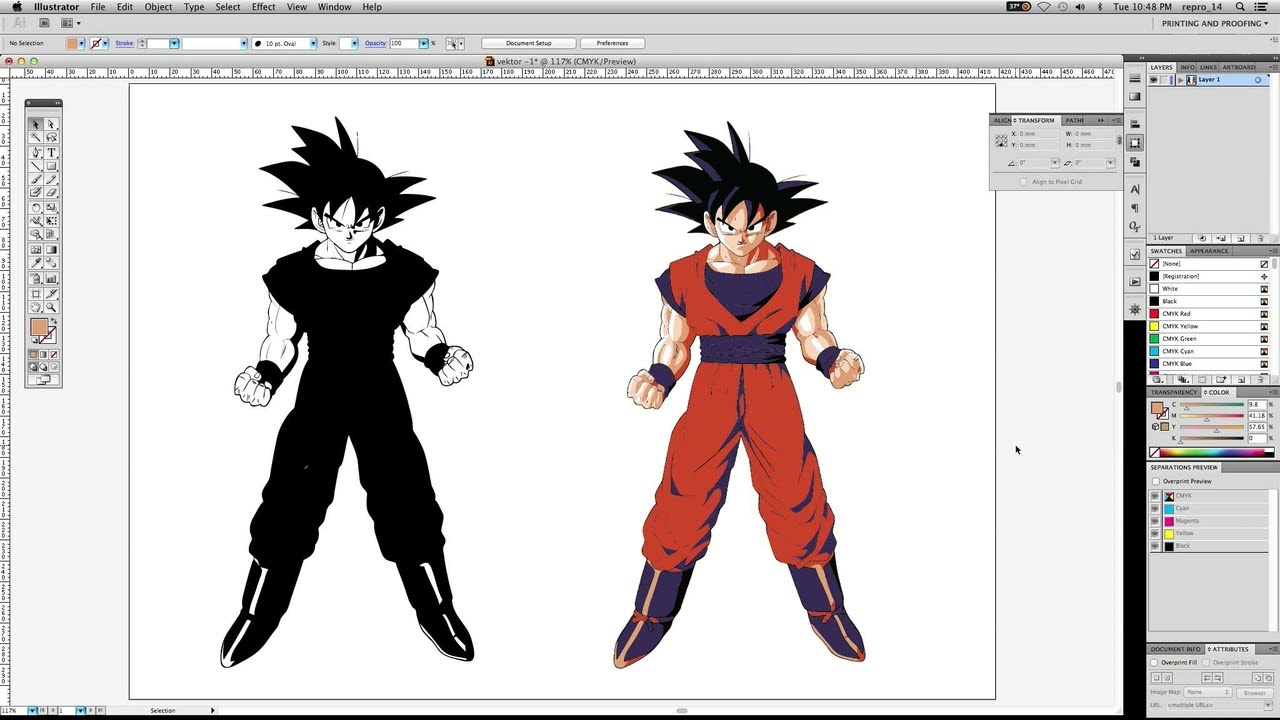Click the Preferences button
This screenshot has width=1280, height=720.
pos(612,43)
